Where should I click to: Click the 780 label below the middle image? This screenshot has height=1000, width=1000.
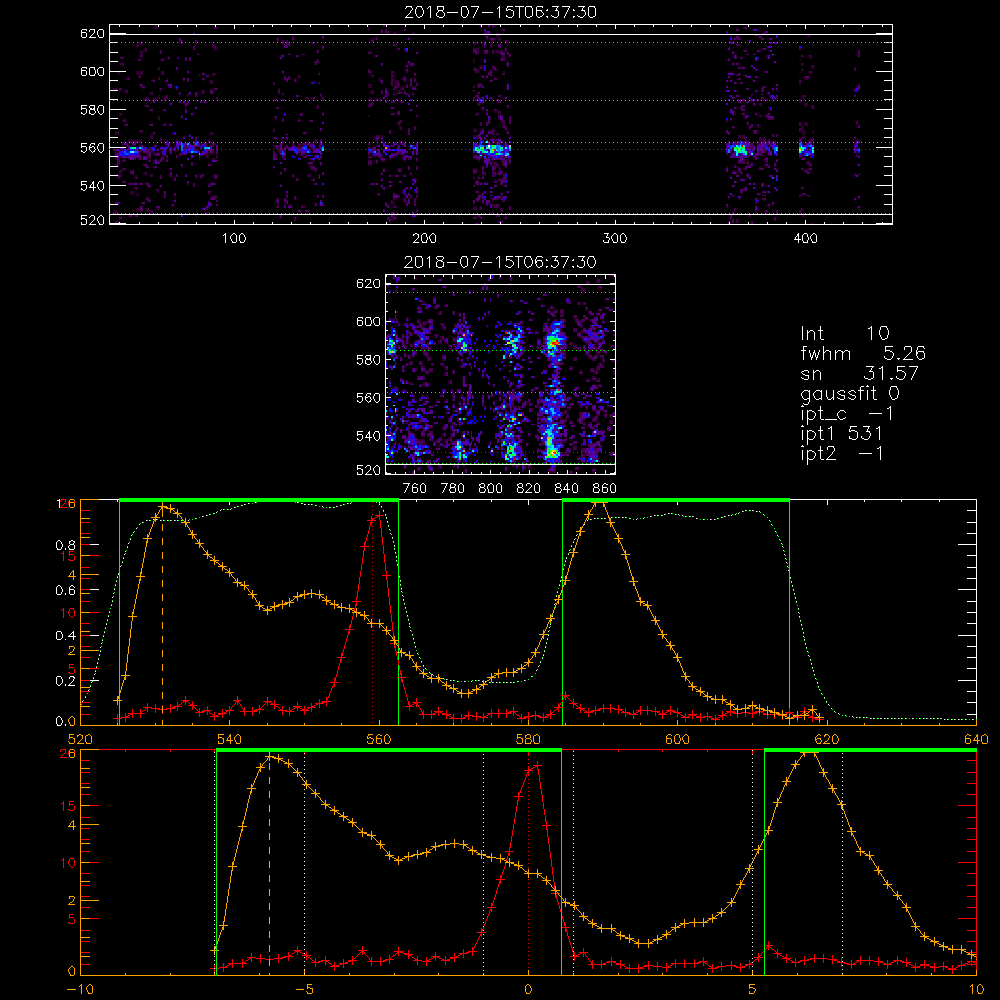(453, 489)
